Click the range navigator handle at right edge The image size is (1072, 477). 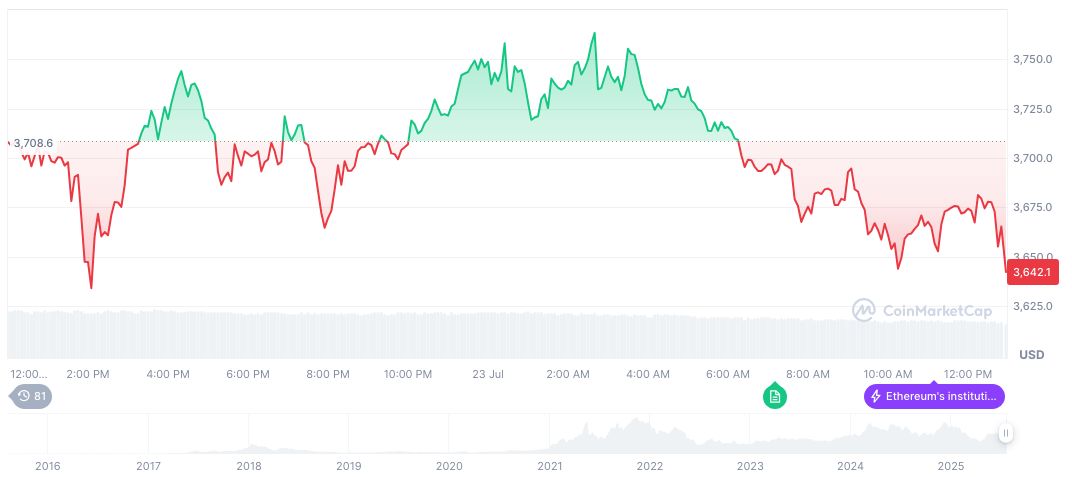pyautogui.click(x=1005, y=433)
